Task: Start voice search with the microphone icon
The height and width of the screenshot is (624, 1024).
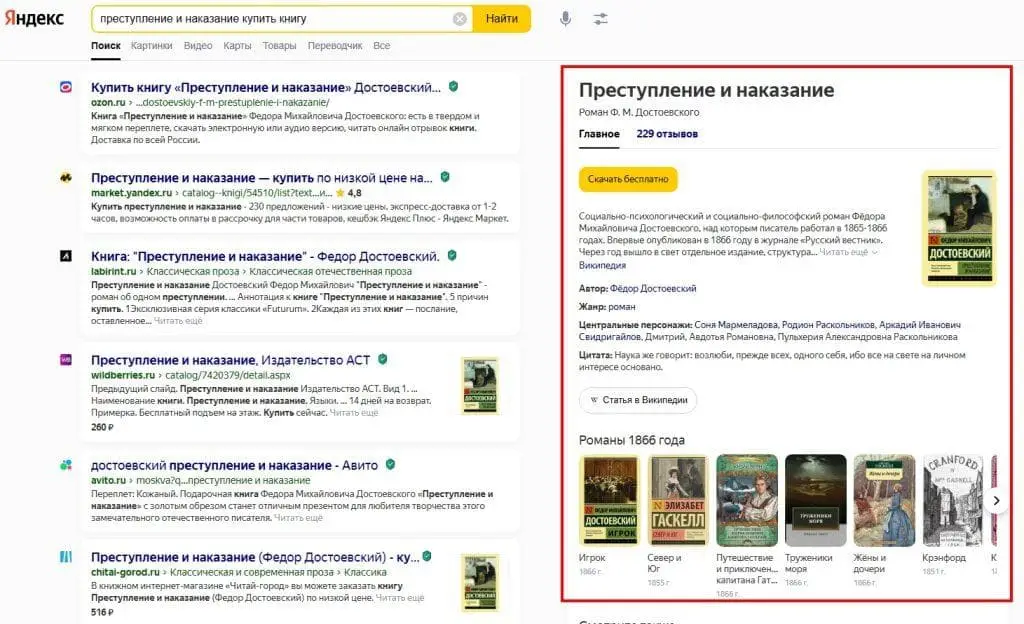Action: 566,19
